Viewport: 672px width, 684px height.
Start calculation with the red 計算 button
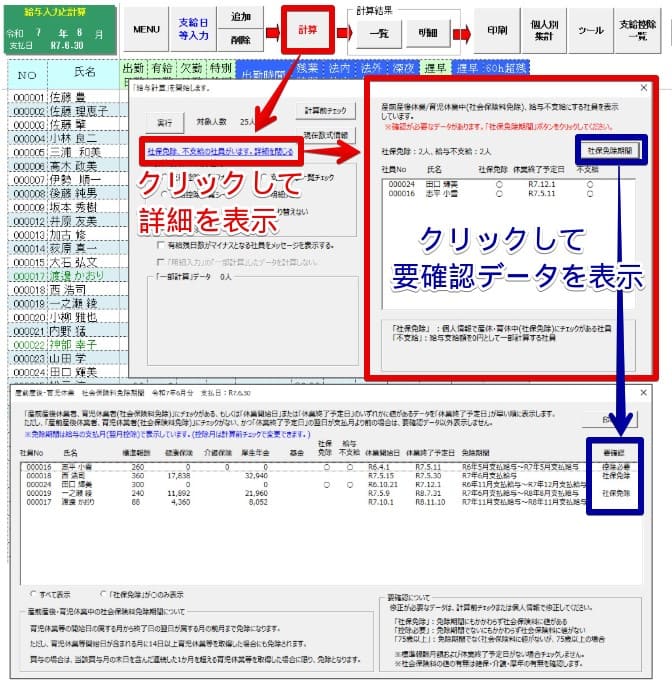click(x=308, y=30)
